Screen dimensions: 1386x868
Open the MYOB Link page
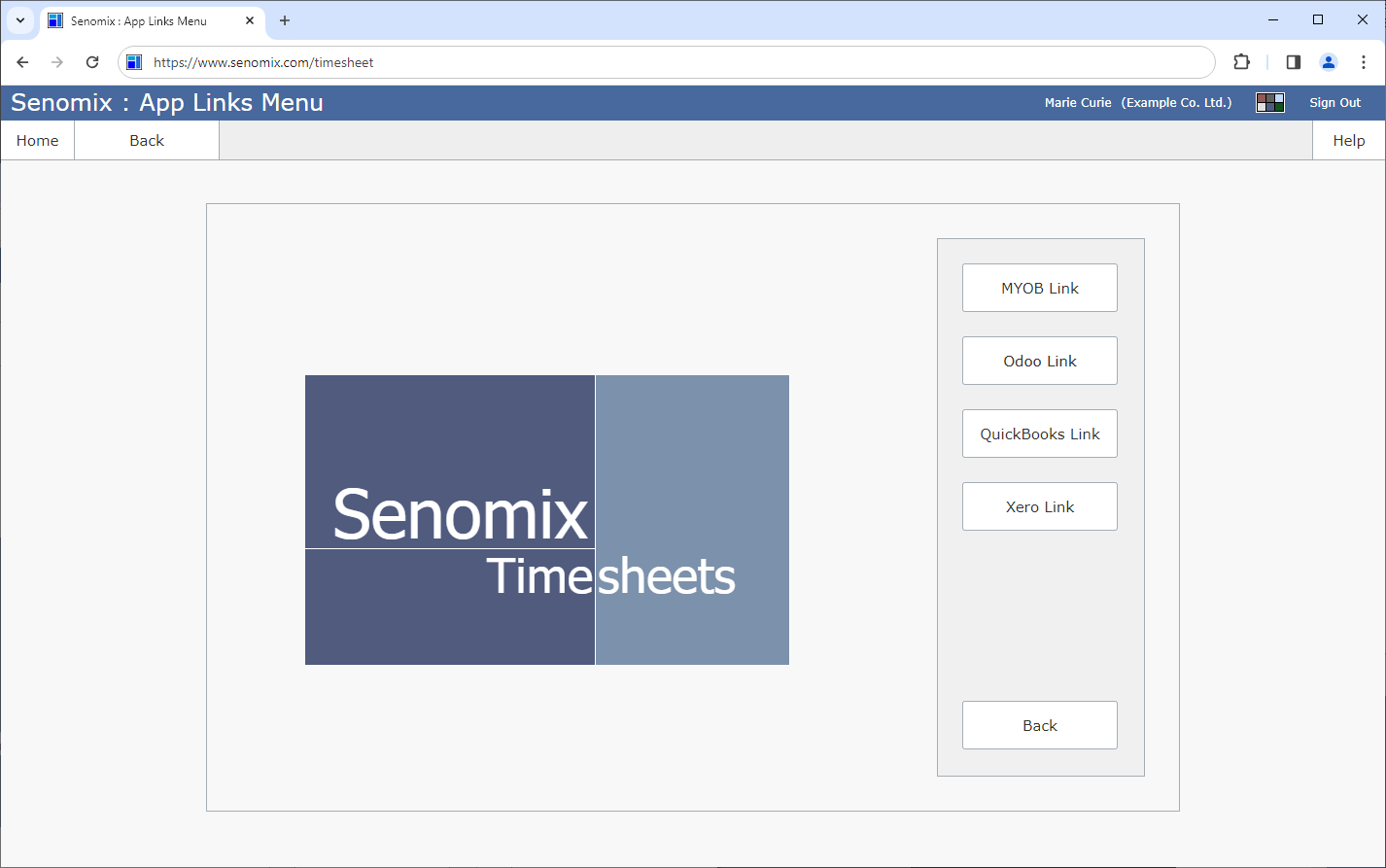point(1039,288)
